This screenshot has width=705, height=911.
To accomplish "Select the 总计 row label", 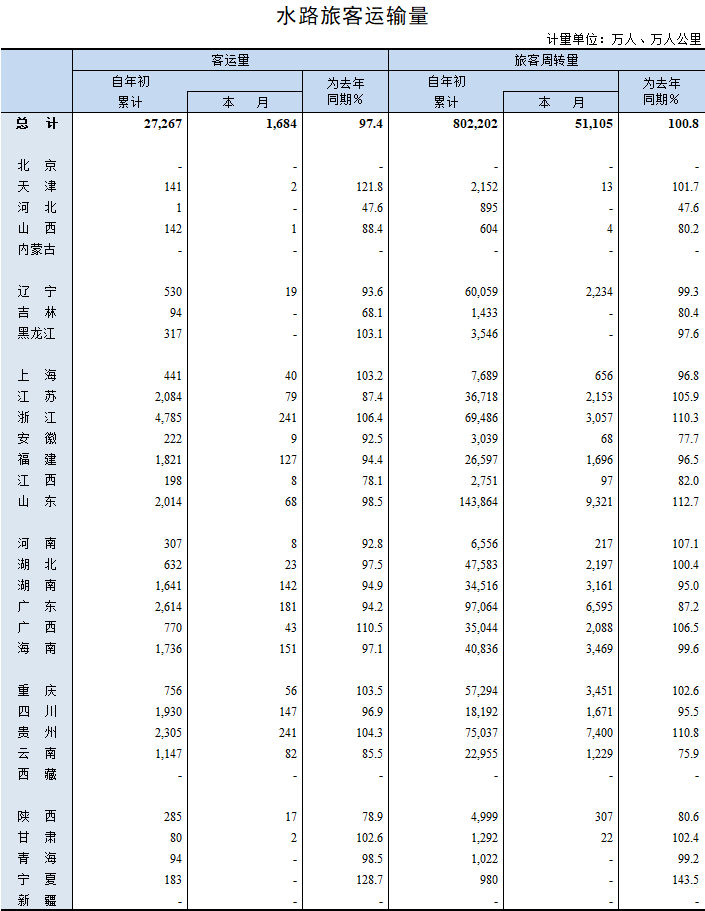I will click(x=36, y=123).
